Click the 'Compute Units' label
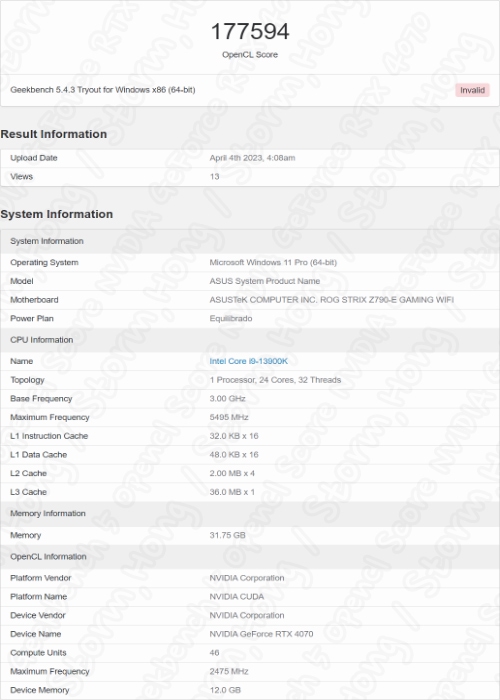 point(38,653)
